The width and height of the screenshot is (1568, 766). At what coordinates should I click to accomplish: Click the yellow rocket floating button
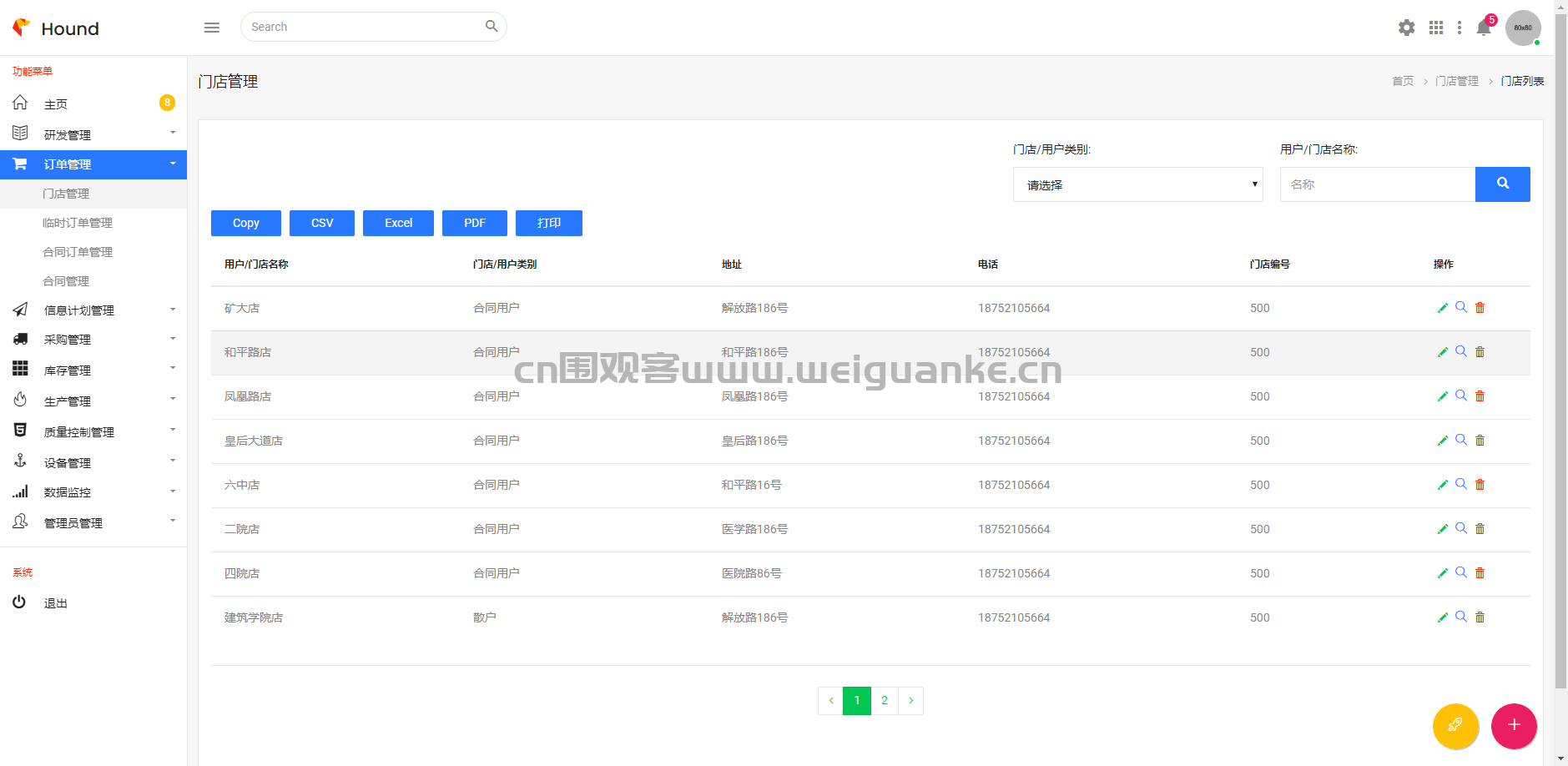coord(1455,726)
